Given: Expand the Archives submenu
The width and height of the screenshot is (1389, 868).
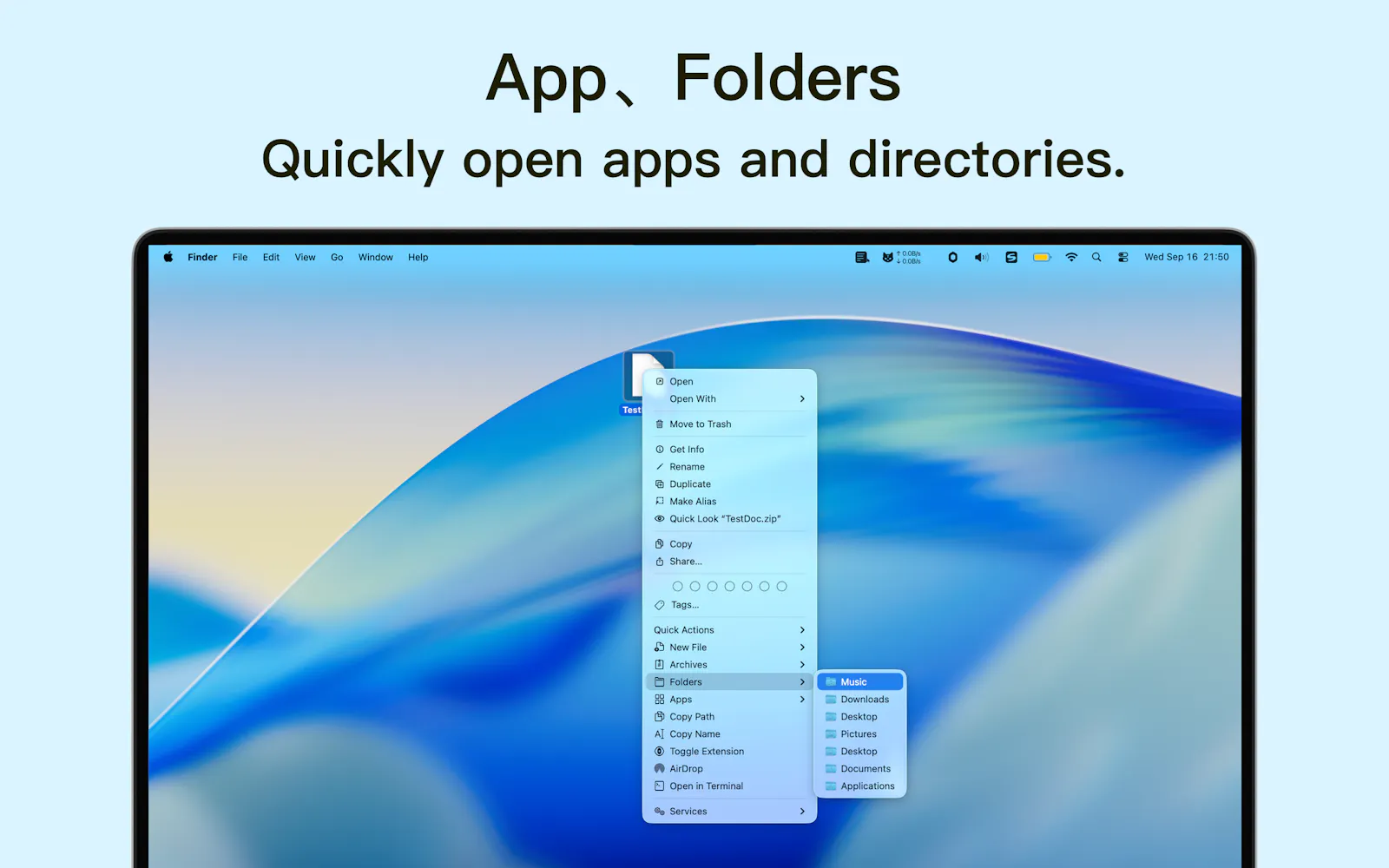Looking at the screenshot, I should (729, 665).
